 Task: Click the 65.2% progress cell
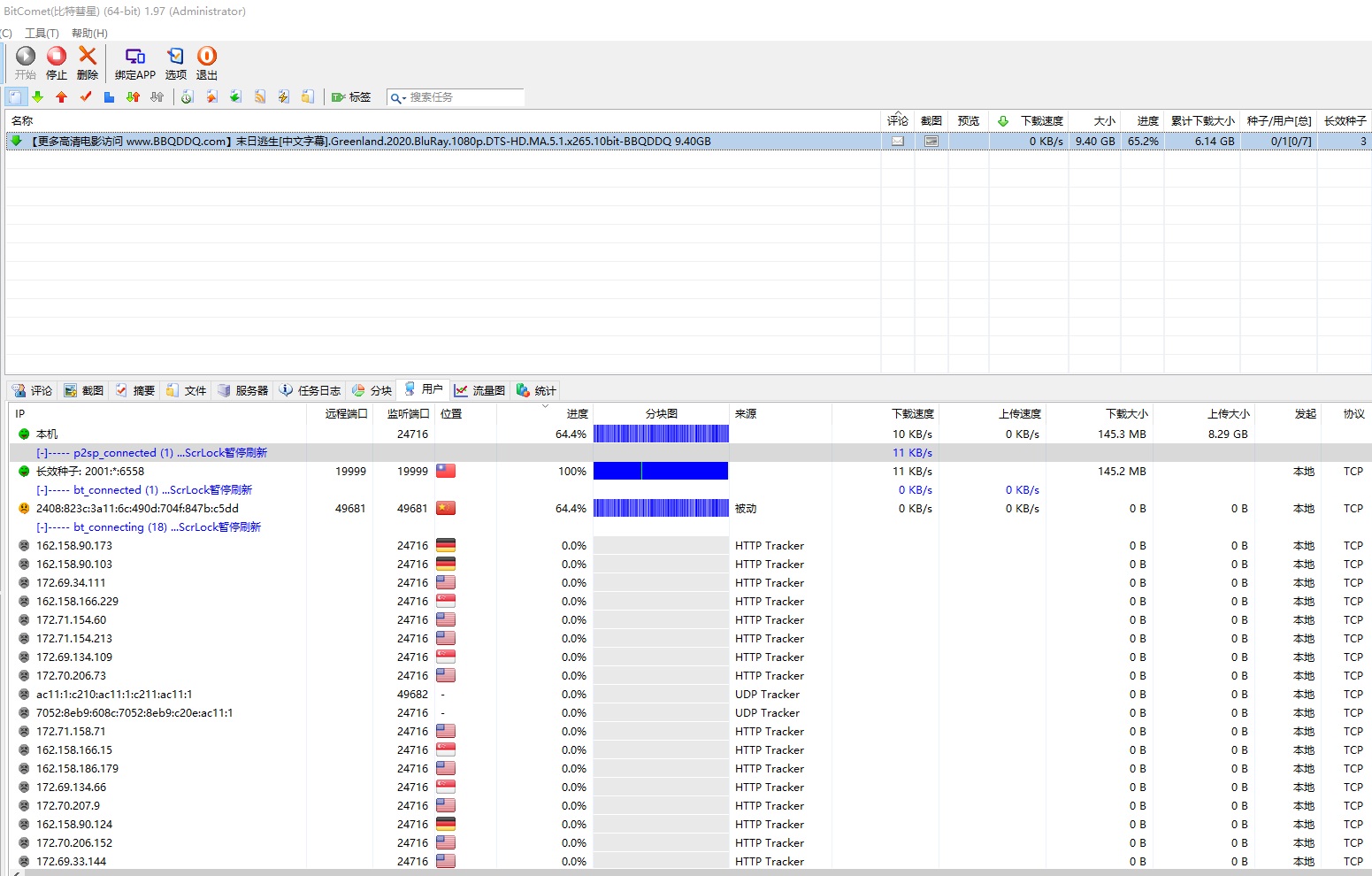tap(1142, 142)
